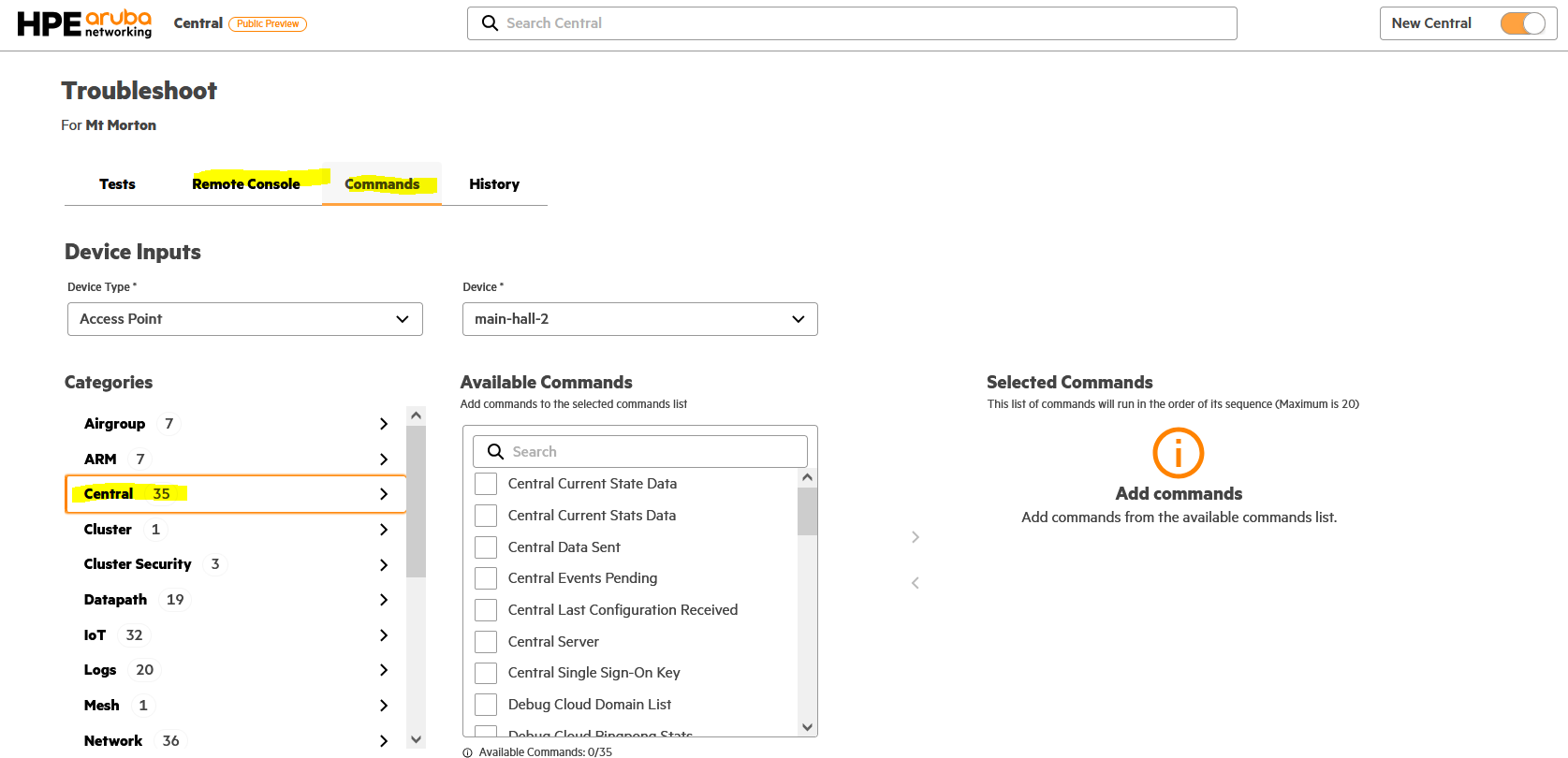Viewport: 1568px width, 758px height.
Task: Click the Available Commands scrollbar thumb
Action: [807, 511]
